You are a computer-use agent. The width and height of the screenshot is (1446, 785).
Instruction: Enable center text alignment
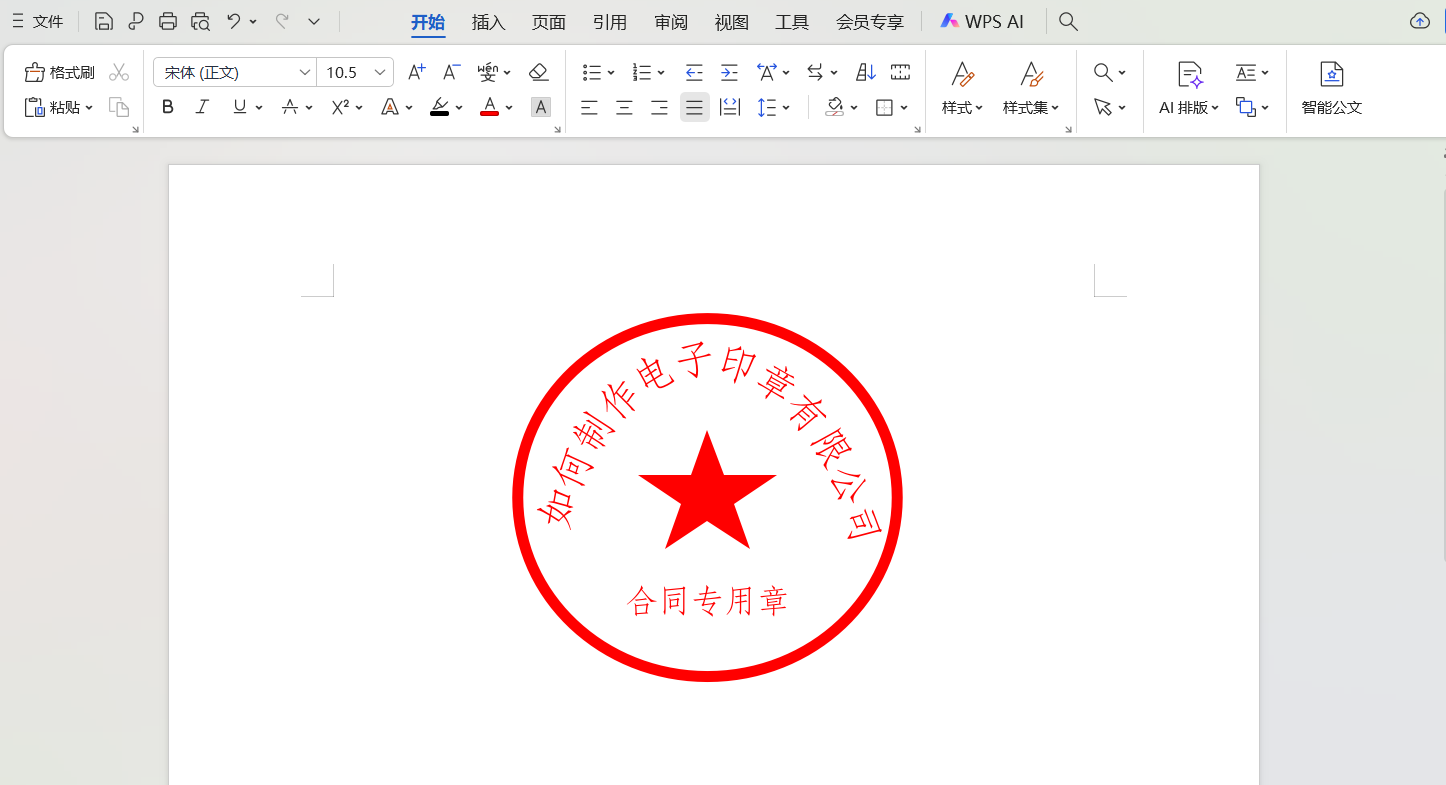tap(624, 107)
